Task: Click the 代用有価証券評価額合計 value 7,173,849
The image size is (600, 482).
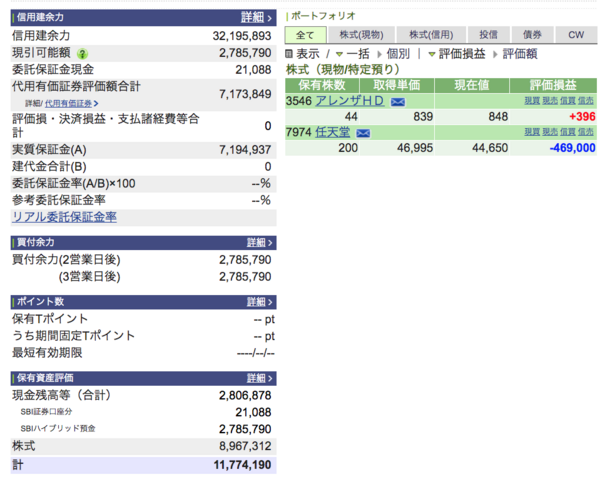Action: [245, 94]
